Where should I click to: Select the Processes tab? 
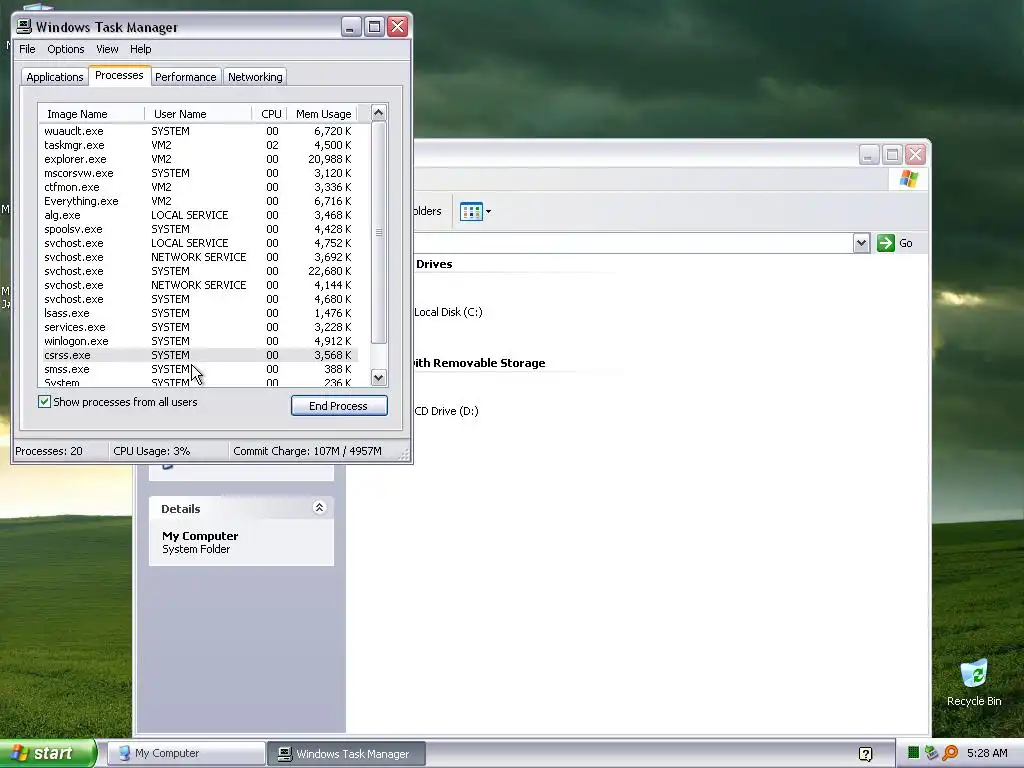(x=119, y=75)
